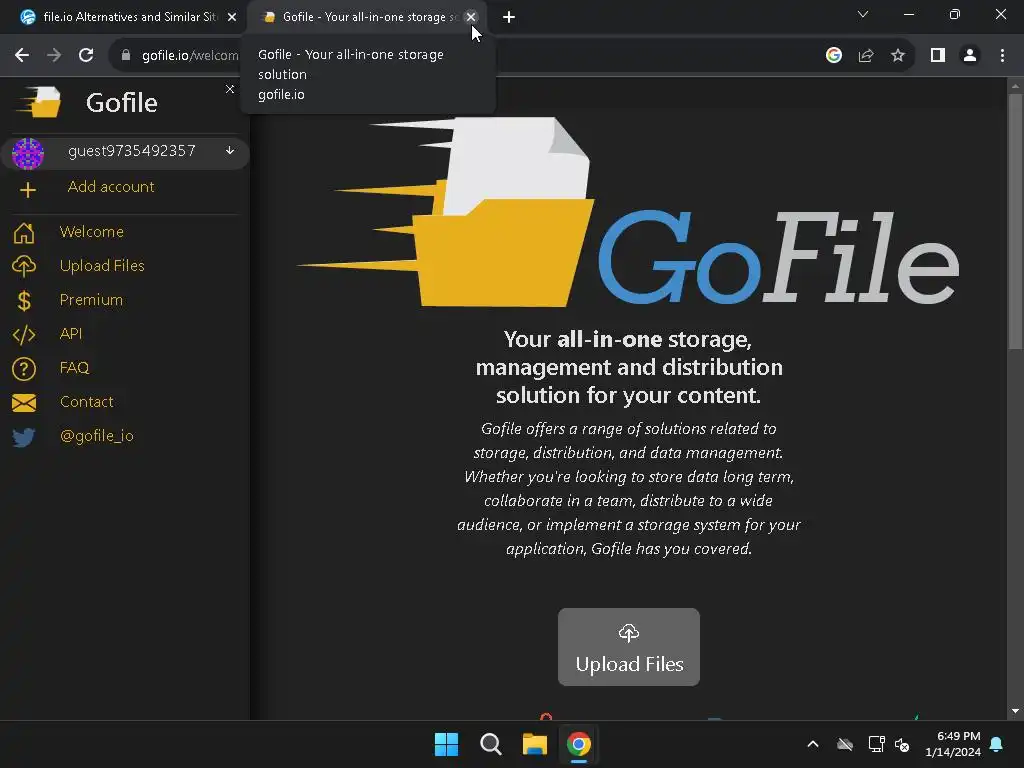This screenshot has height=768, width=1024.
Task: Open the Windows Start menu
Action: 446,744
